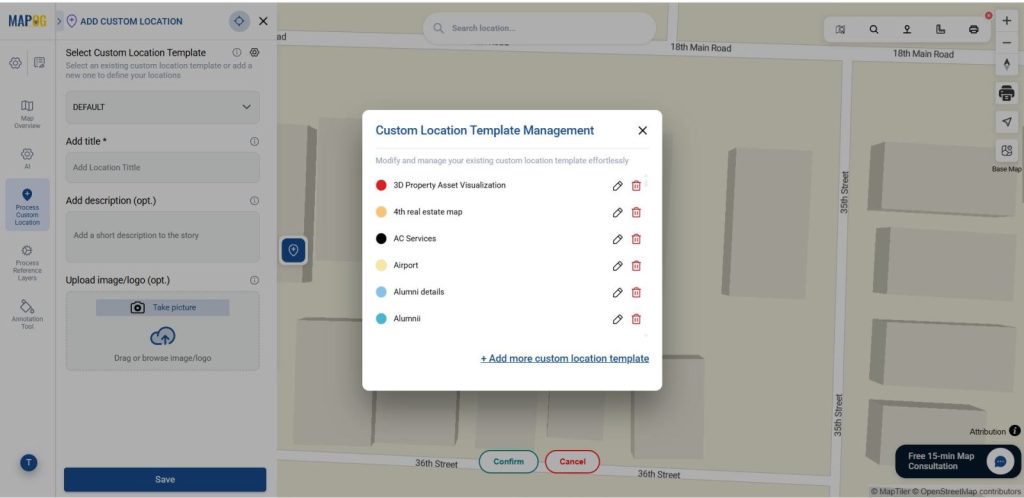The width and height of the screenshot is (1024, 498).
Task: Click the notes icon beside the gear
Action: coord(39,63)
